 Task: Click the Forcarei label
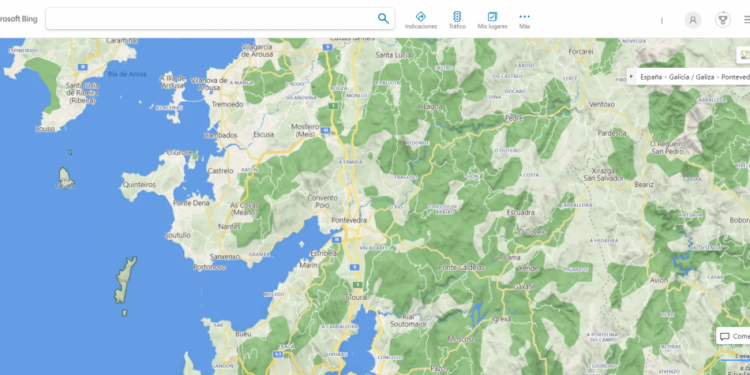coord(581,51)
